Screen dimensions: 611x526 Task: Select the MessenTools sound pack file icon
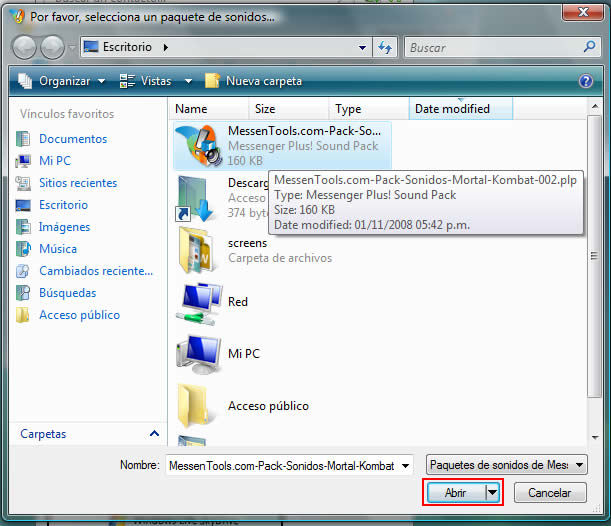click(x=198, y=146)
